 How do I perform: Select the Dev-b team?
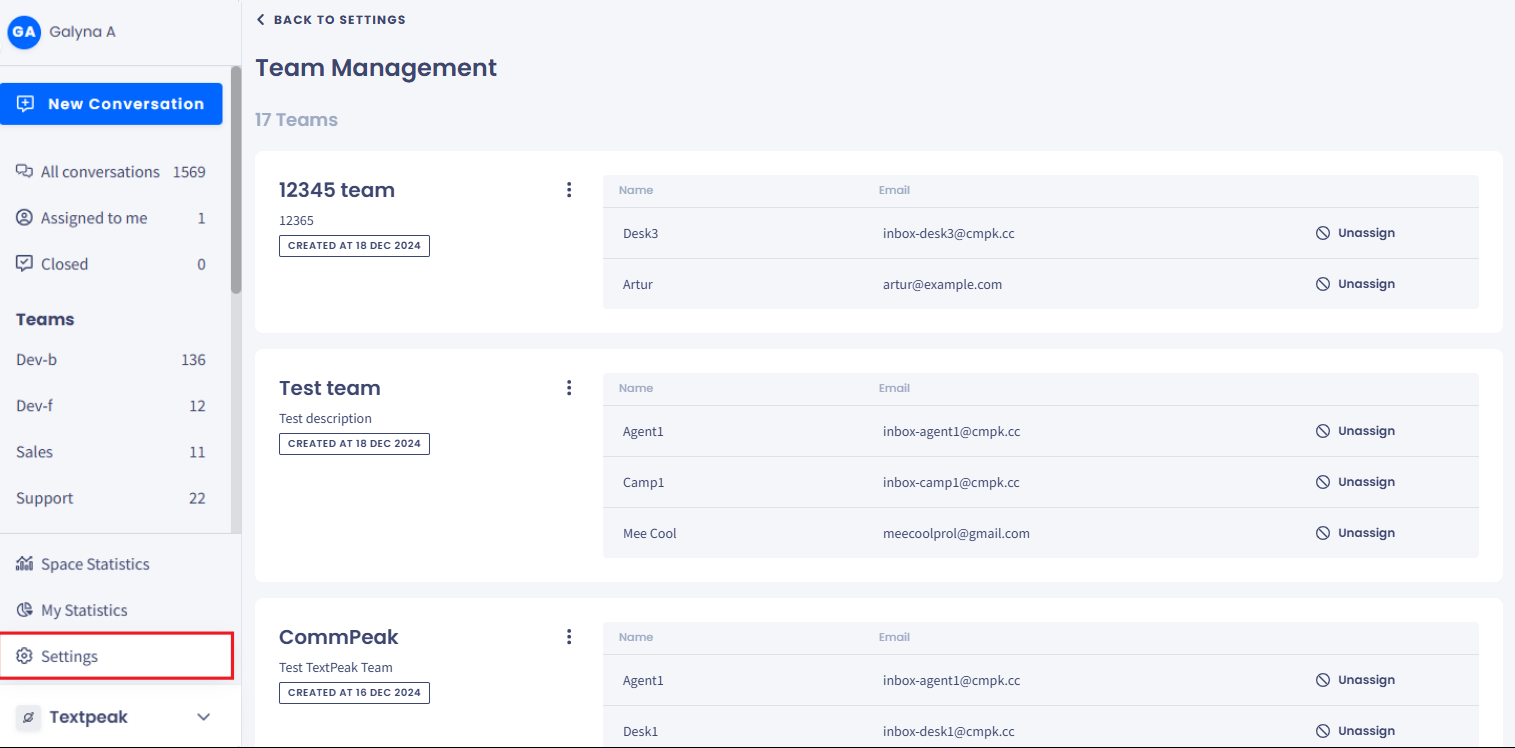(111, 360)
